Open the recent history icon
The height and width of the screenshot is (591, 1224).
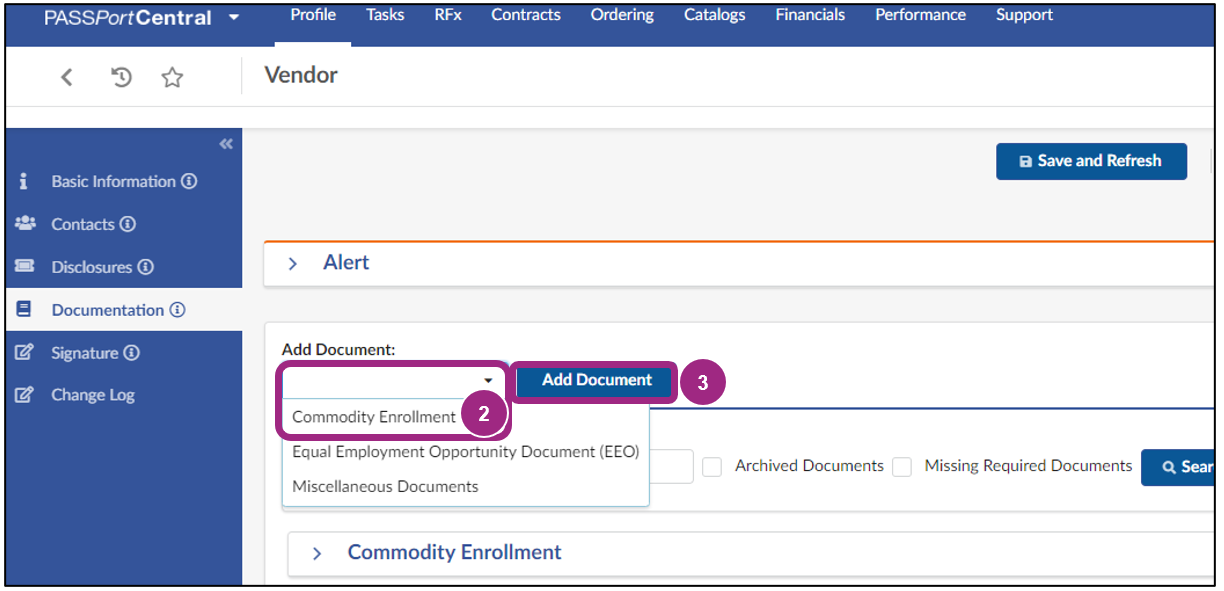click(x=120, y=76)
